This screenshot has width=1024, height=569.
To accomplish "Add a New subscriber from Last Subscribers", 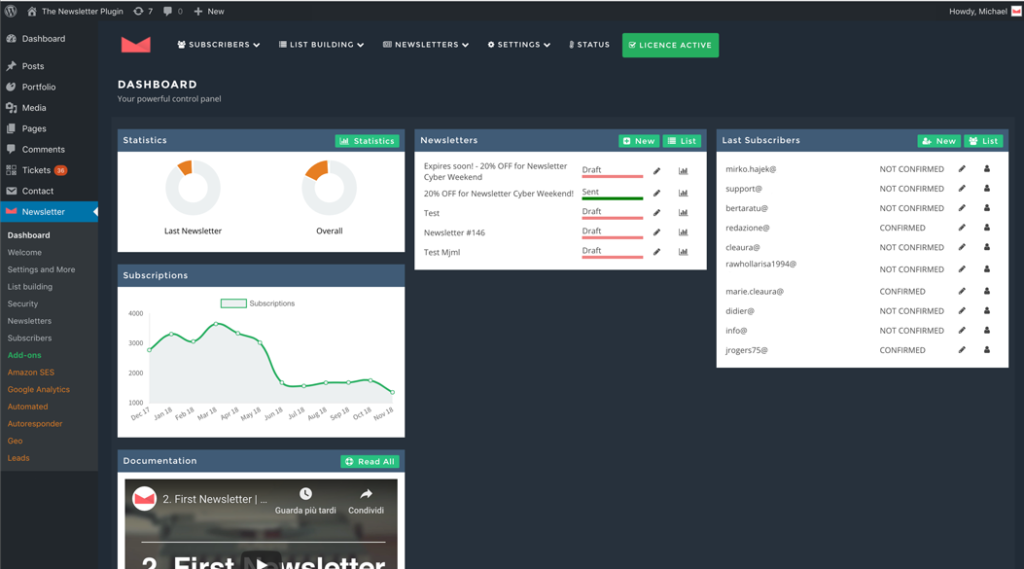I will 939,141.
